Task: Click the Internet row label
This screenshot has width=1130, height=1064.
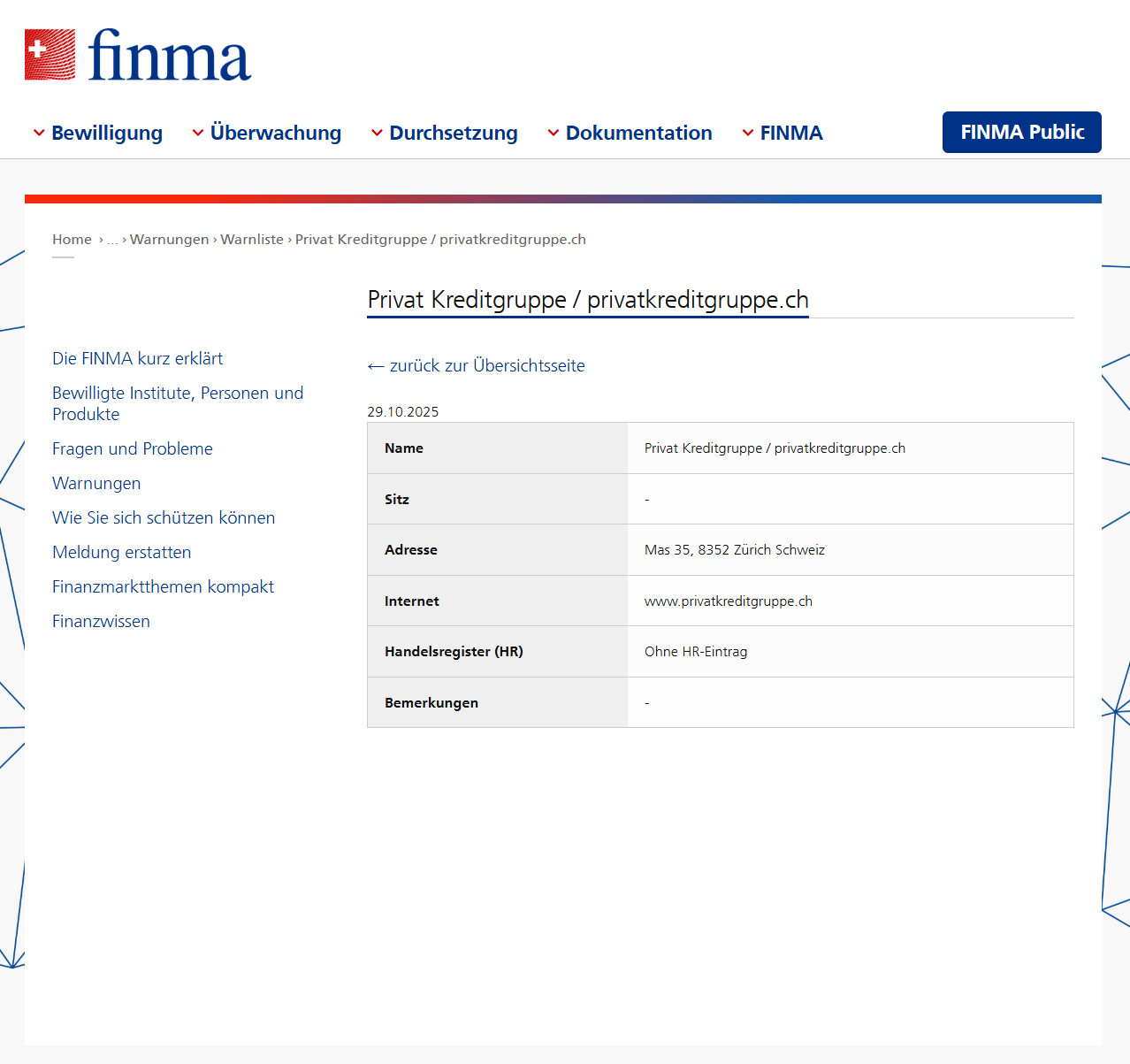Action: point(412,601)
